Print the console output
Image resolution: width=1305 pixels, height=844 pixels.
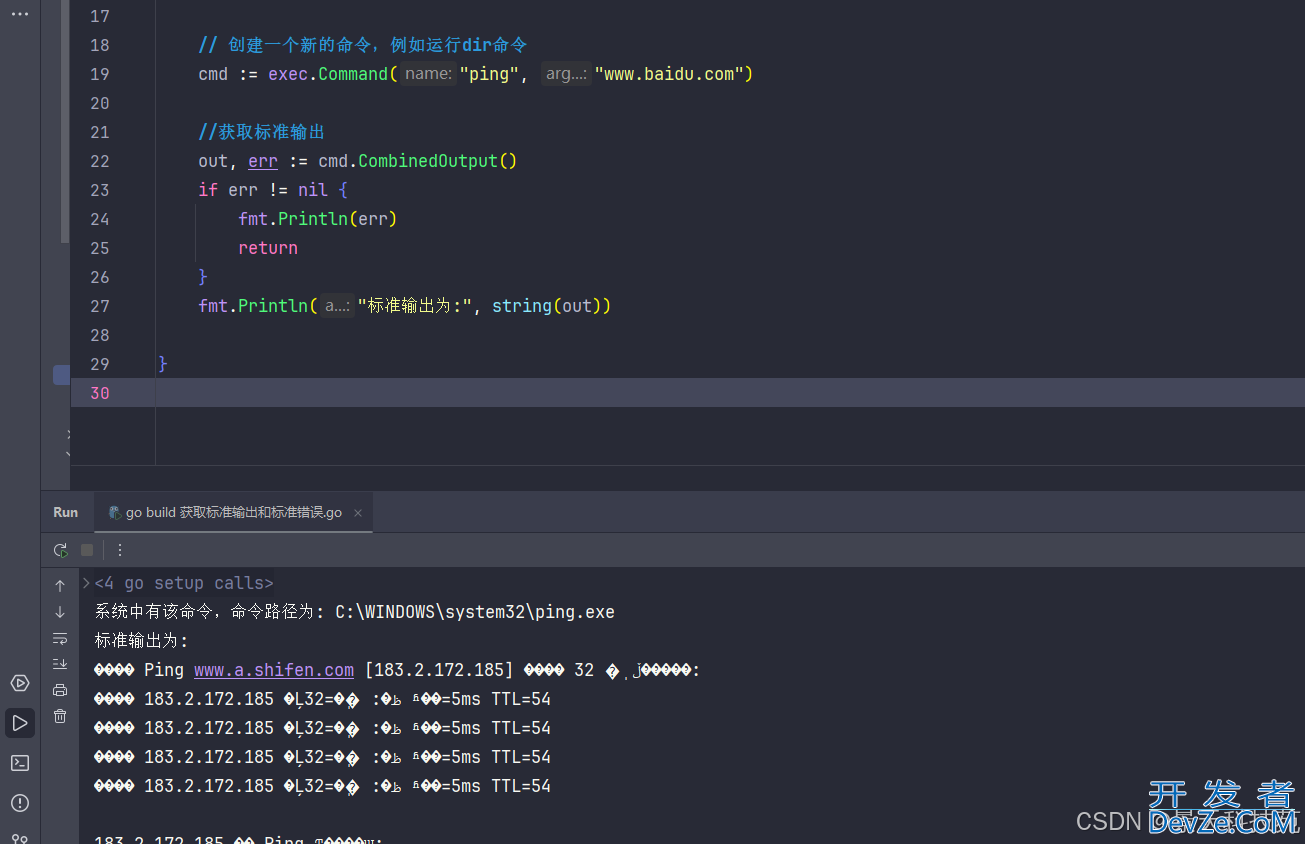click(60, 690)
